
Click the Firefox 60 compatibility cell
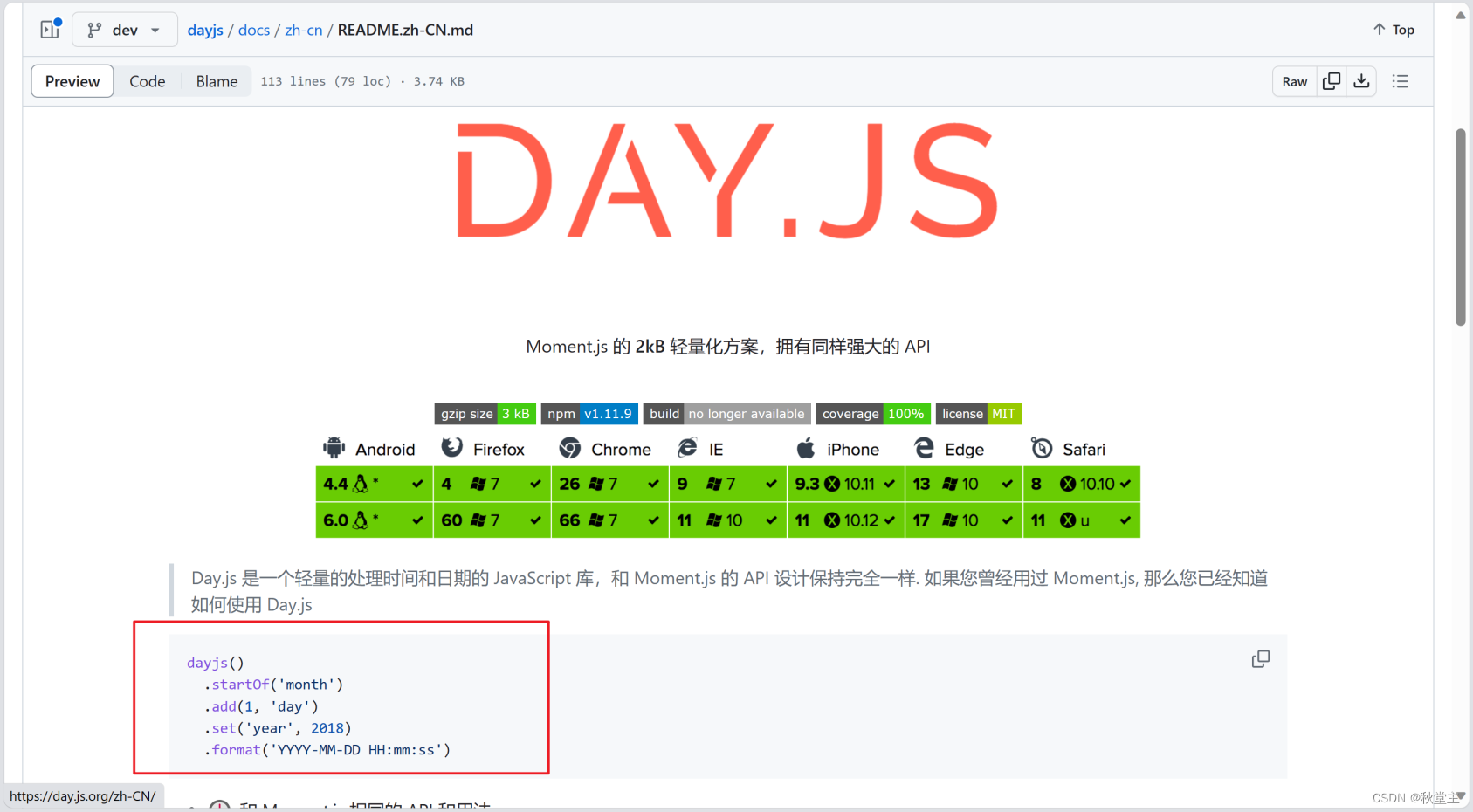click(492, 520)
